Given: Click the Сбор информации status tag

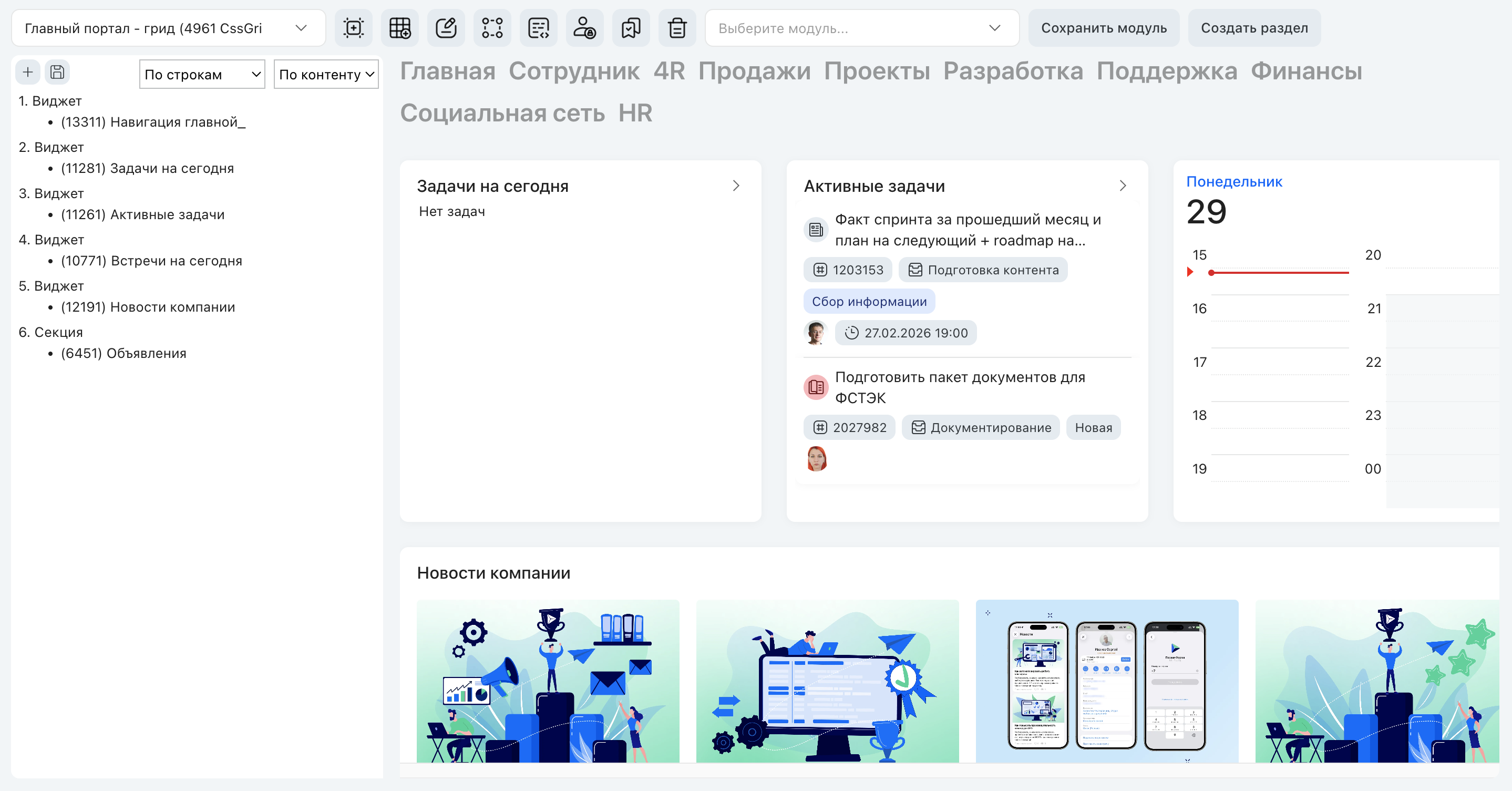Looking at the screenshot, I should point(869,302).
